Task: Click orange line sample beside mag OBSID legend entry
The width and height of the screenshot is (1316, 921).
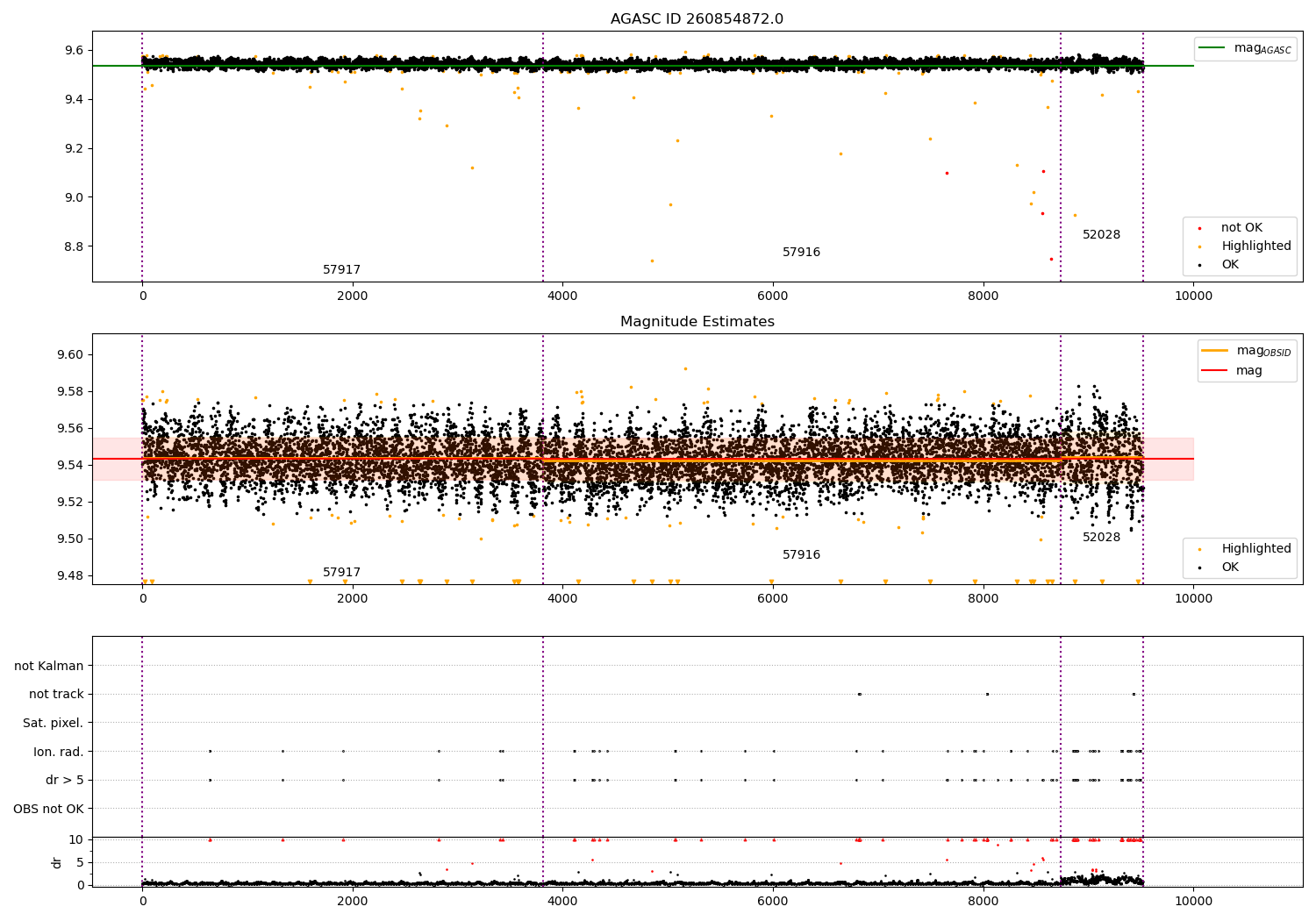Action: [1214, 351]
